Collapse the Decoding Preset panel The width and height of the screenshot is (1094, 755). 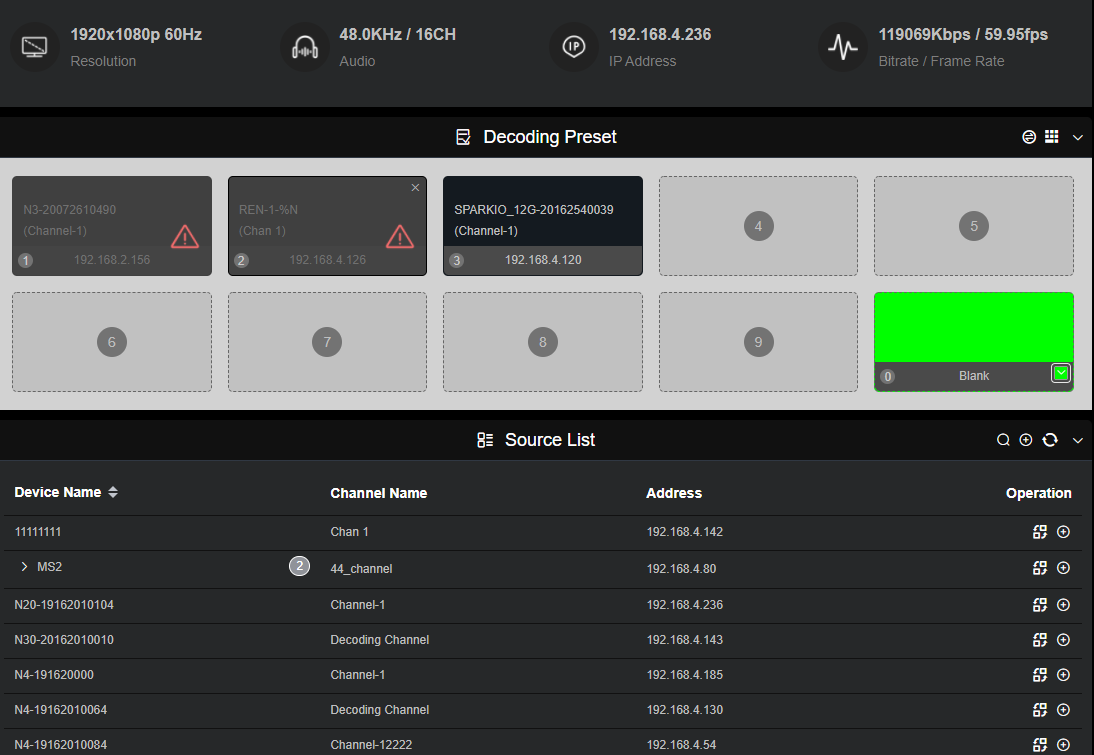pyautogui.click(x=1078, y=137)
